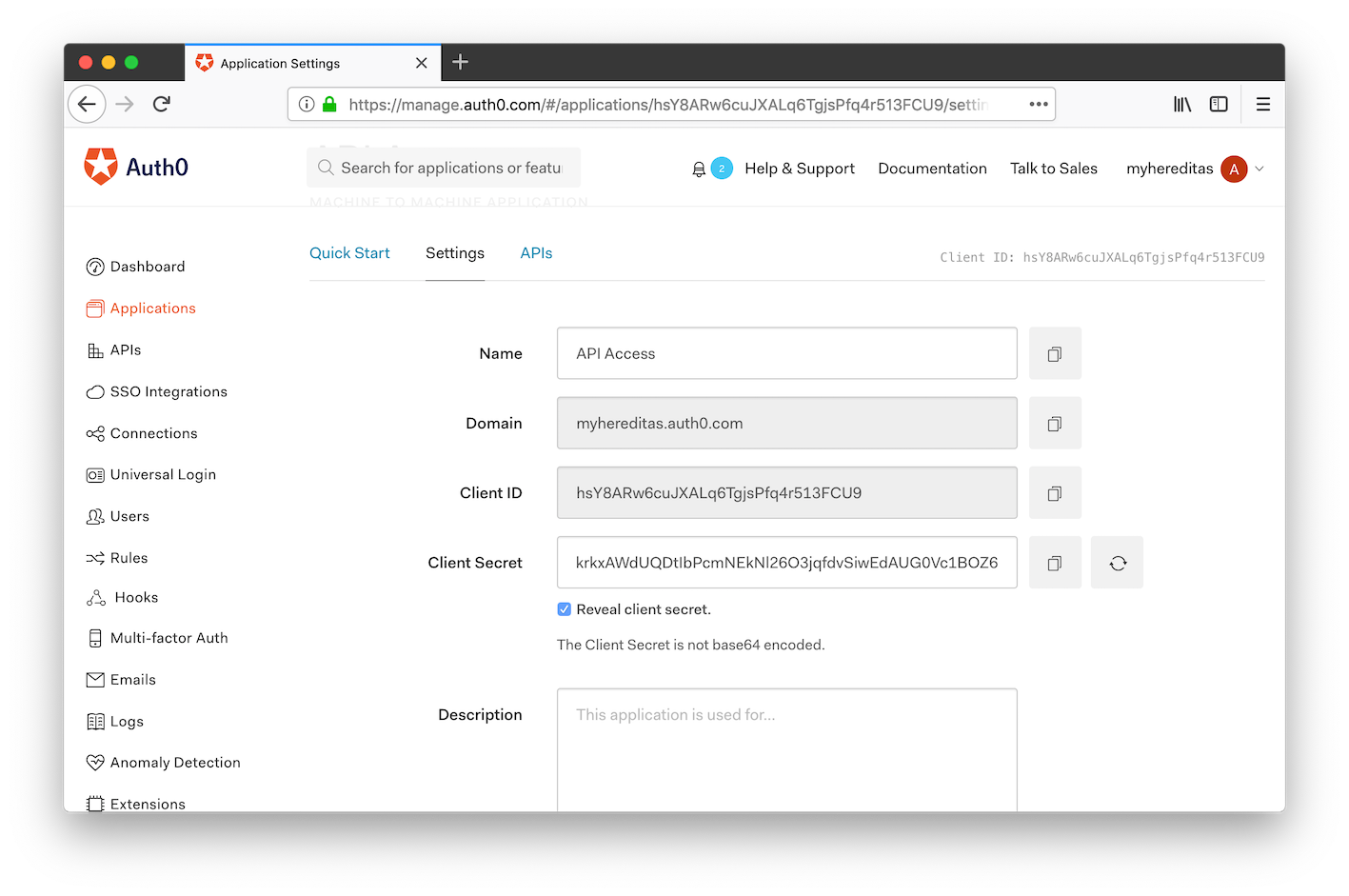
Task: Open Documentation link
Action: pos(932,169)
